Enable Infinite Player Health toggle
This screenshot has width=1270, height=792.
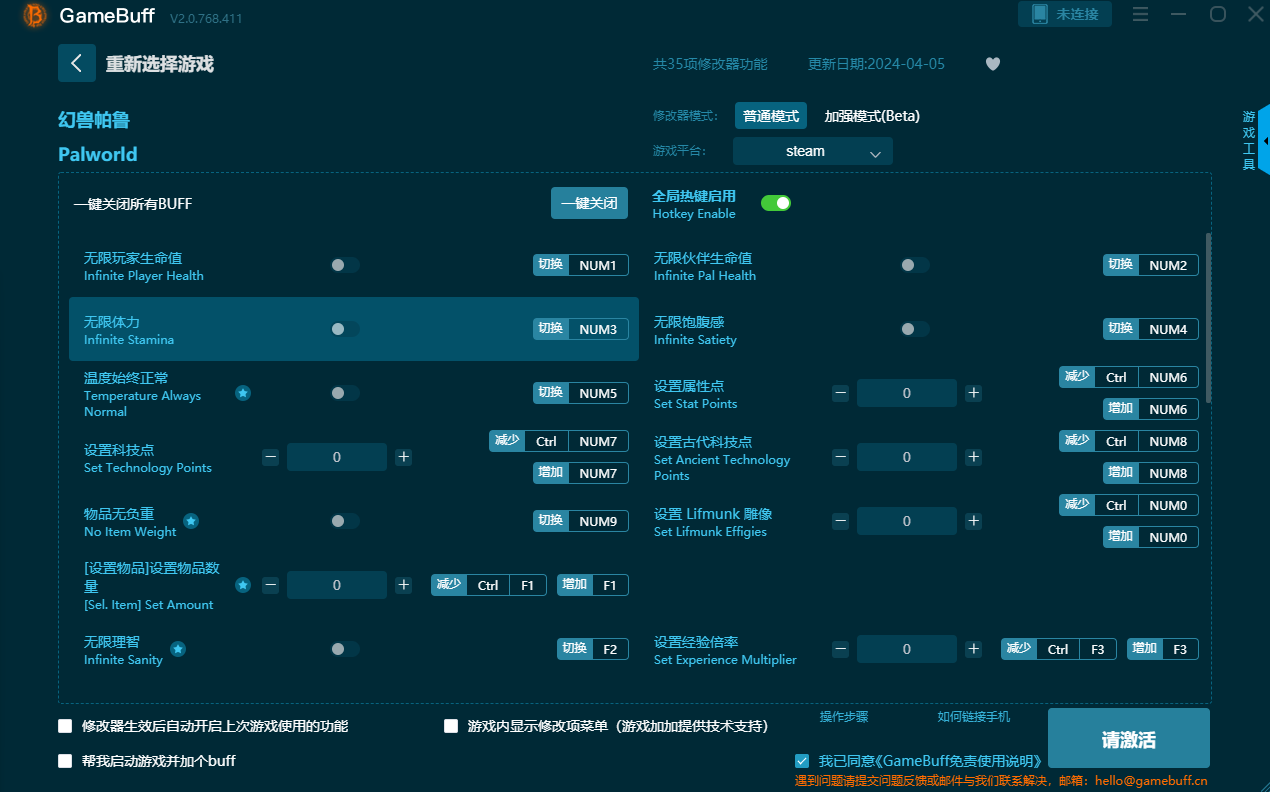[x=345, y=265]
